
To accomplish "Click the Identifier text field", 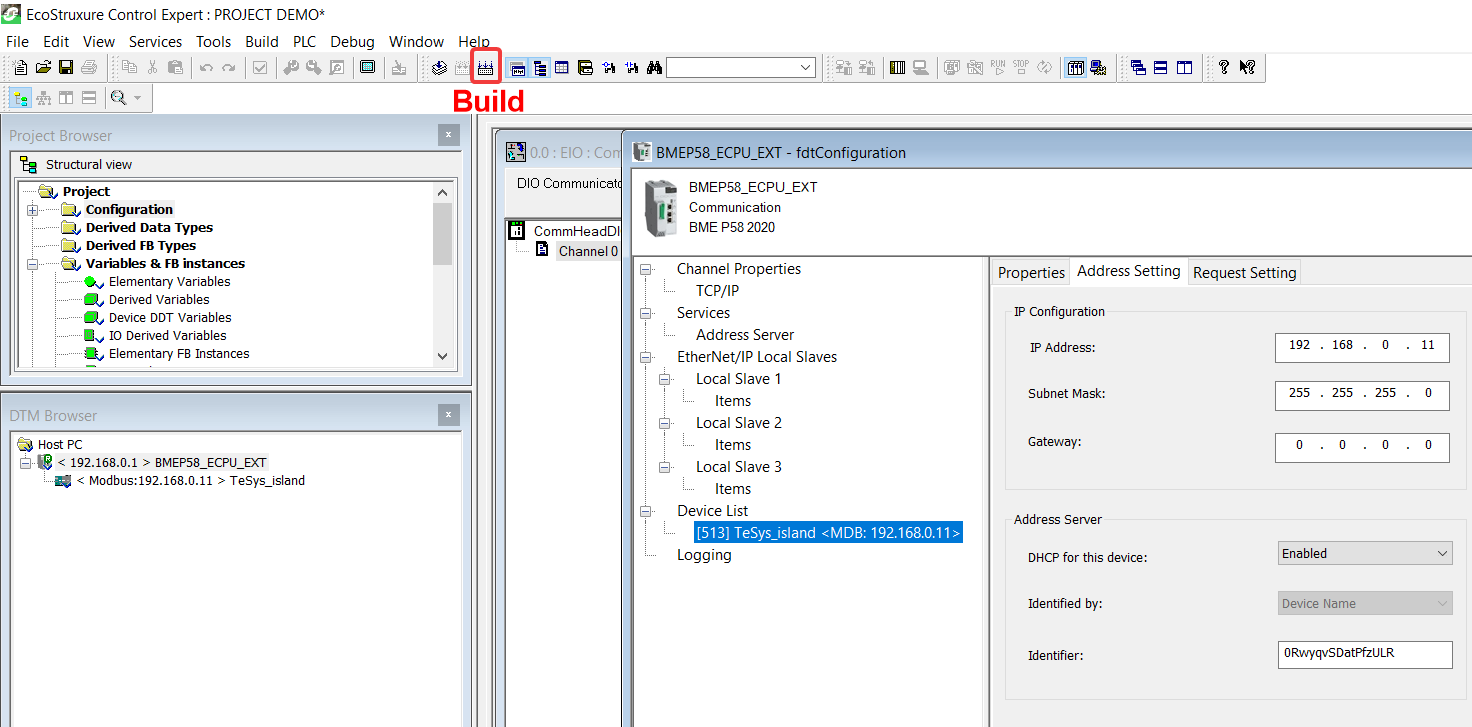I will point(1365,654).
